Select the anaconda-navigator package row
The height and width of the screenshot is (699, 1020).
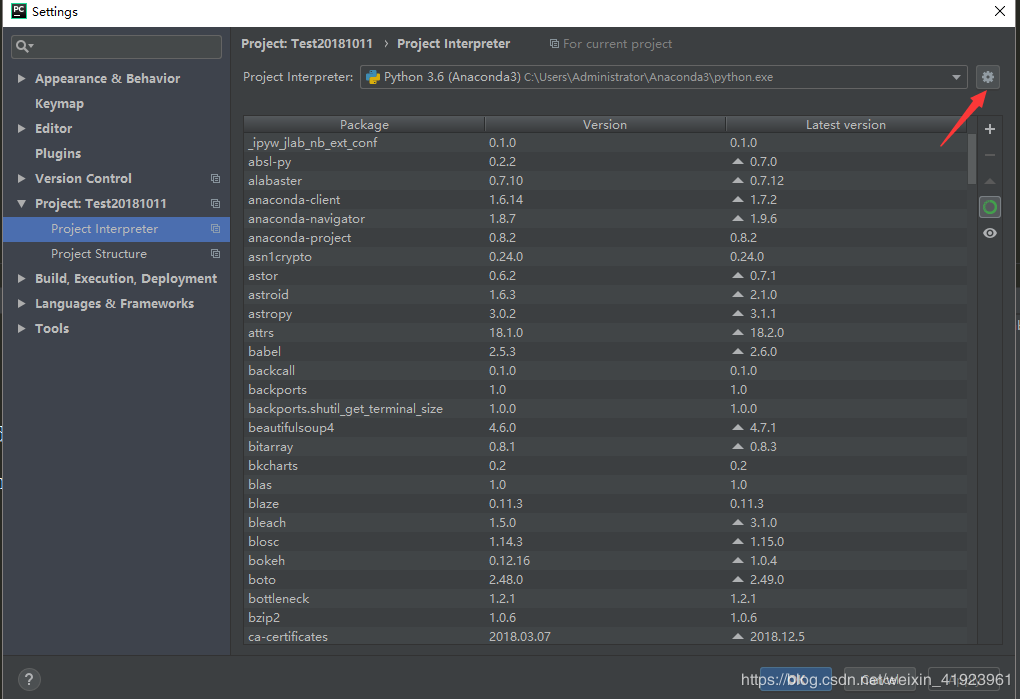pyautogui.click(x=606, y=219)
